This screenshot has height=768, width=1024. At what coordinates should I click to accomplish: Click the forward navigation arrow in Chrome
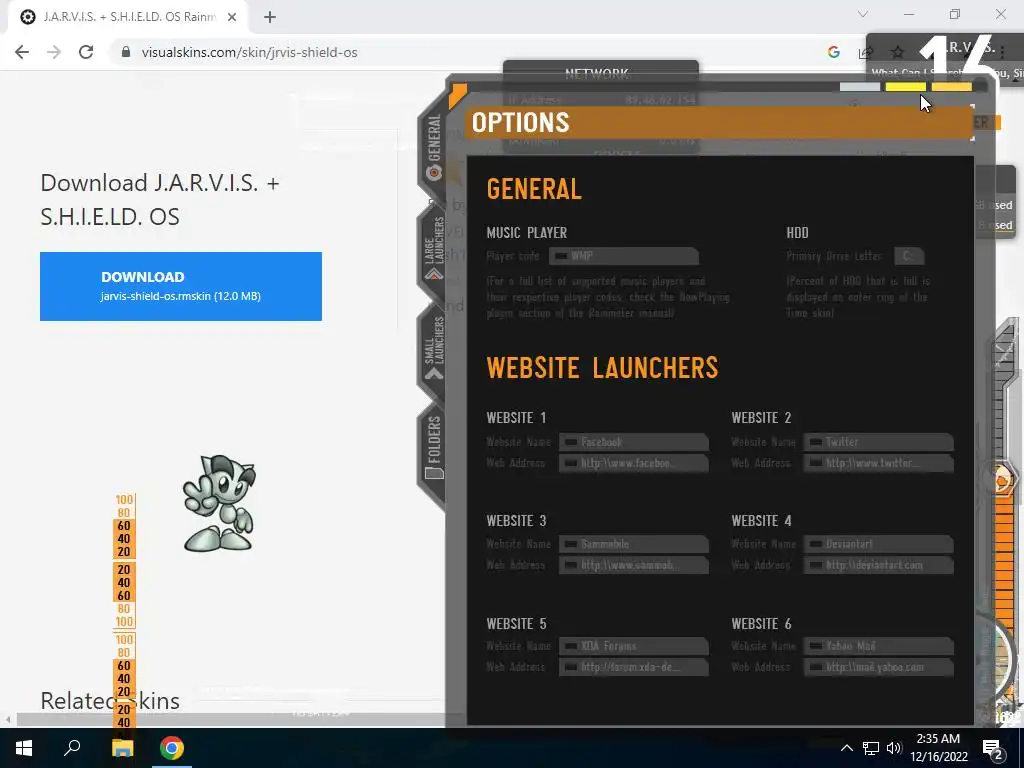point(54,52)
